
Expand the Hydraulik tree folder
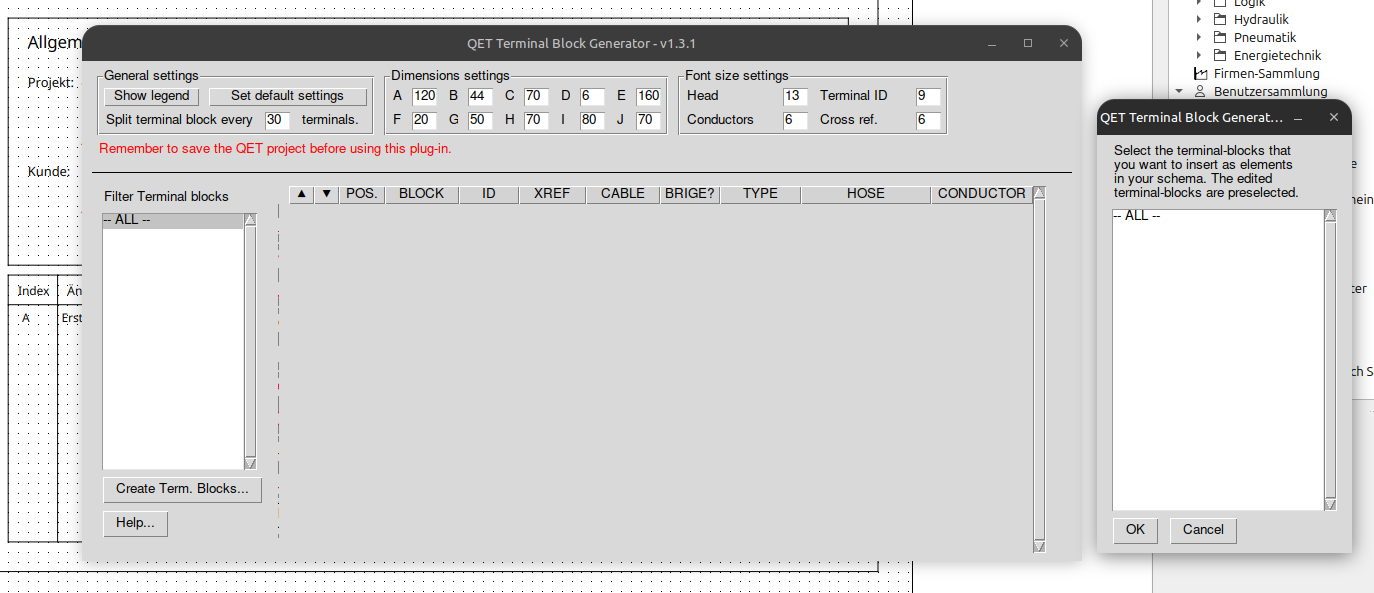[1199, 20]
